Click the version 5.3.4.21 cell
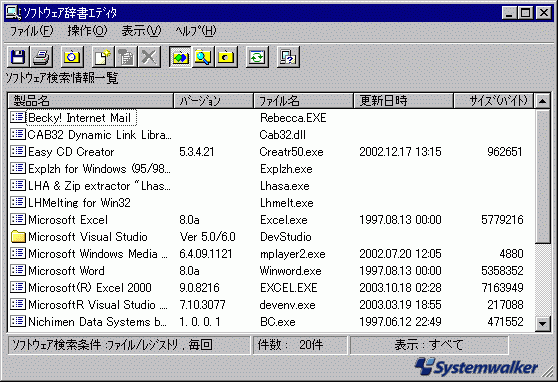The height and width of the screenshot is (382, 558). [197, 152]
